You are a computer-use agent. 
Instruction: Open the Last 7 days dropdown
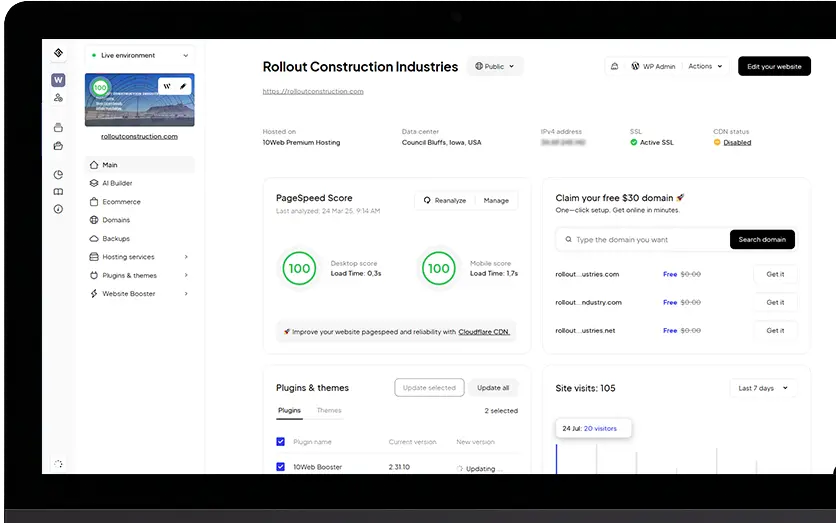tap(763, 388)
